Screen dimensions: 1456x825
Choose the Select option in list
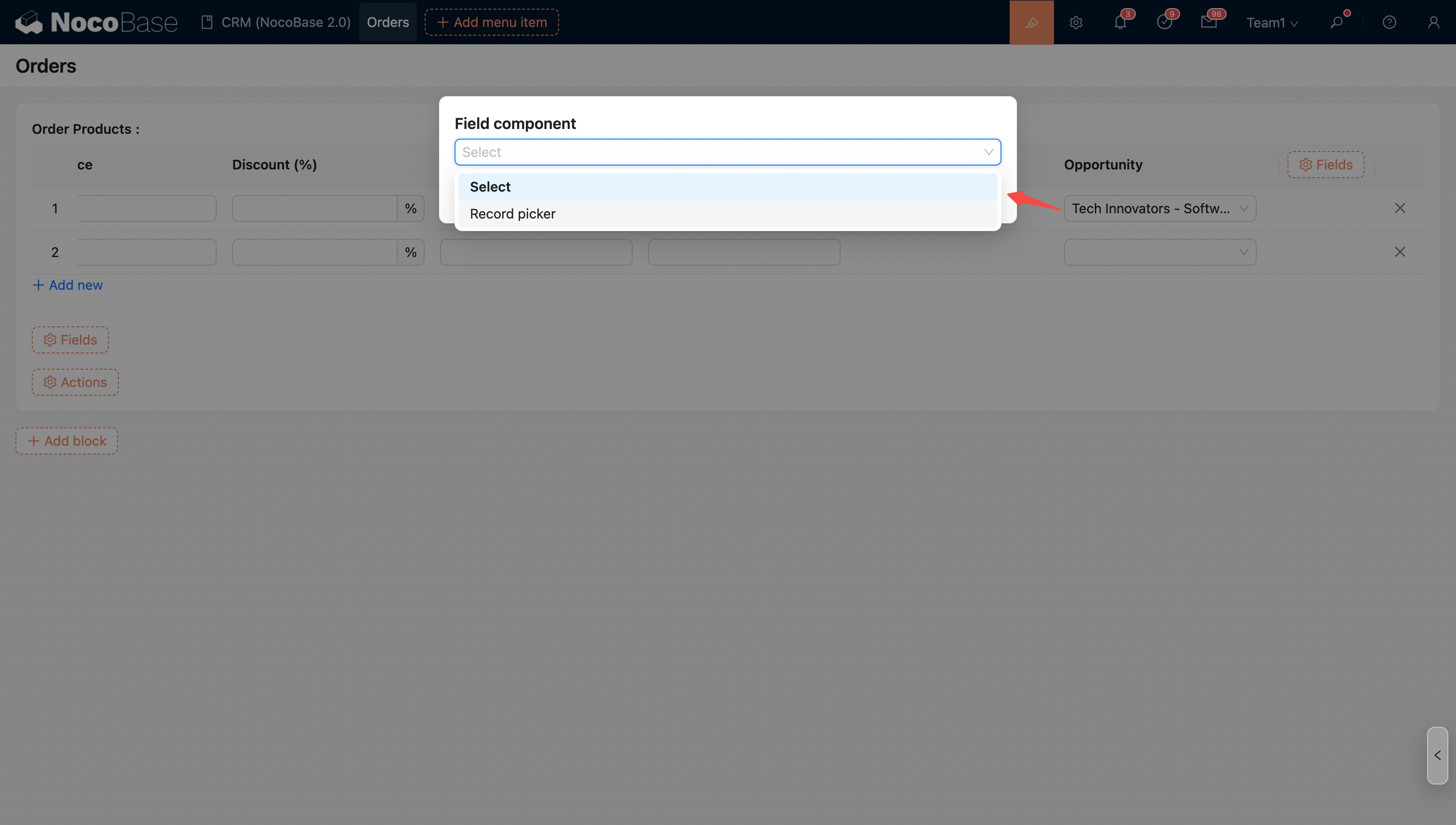click(x=490, y=186)
